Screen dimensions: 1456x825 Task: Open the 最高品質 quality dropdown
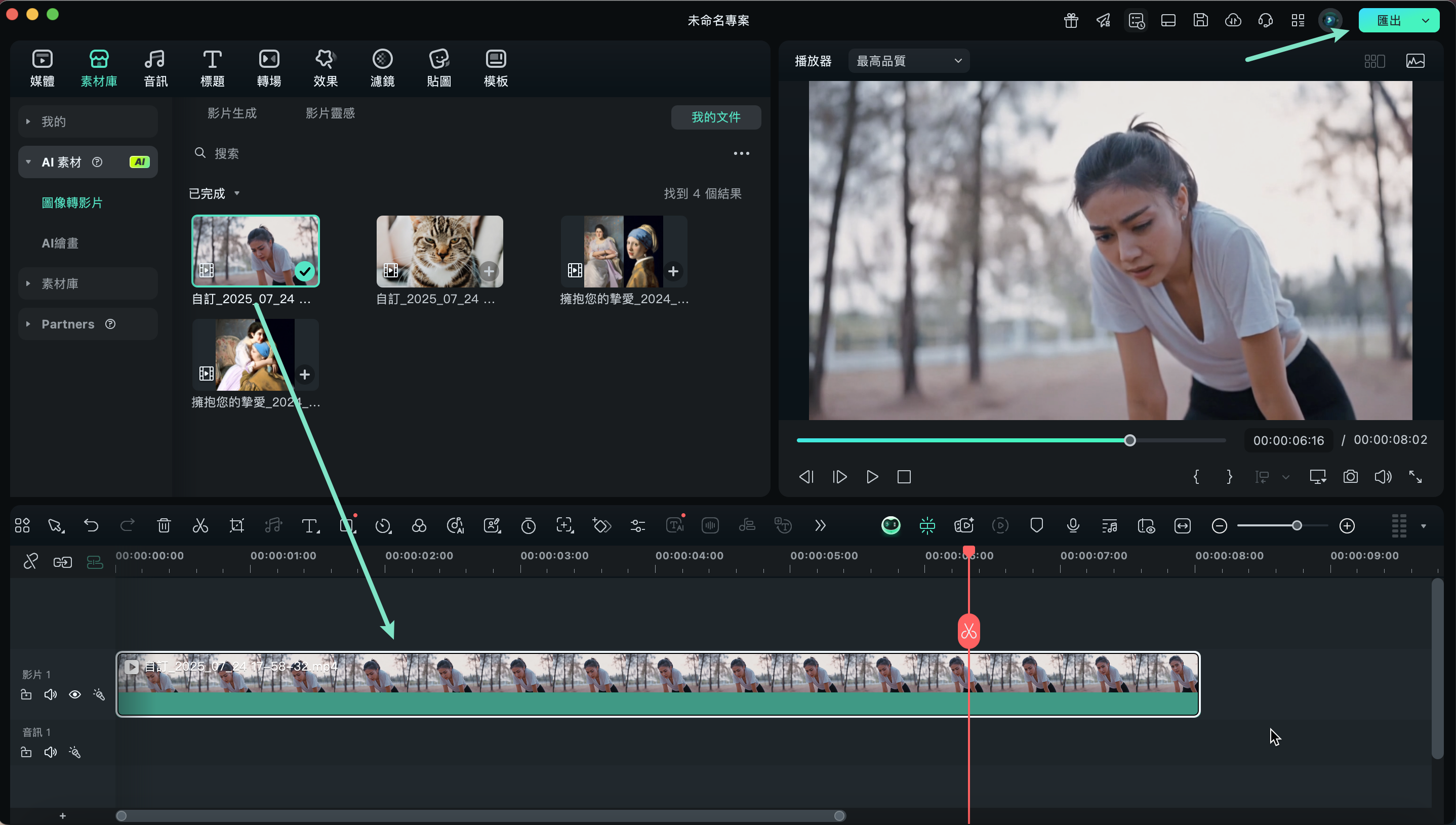[909, 61]
